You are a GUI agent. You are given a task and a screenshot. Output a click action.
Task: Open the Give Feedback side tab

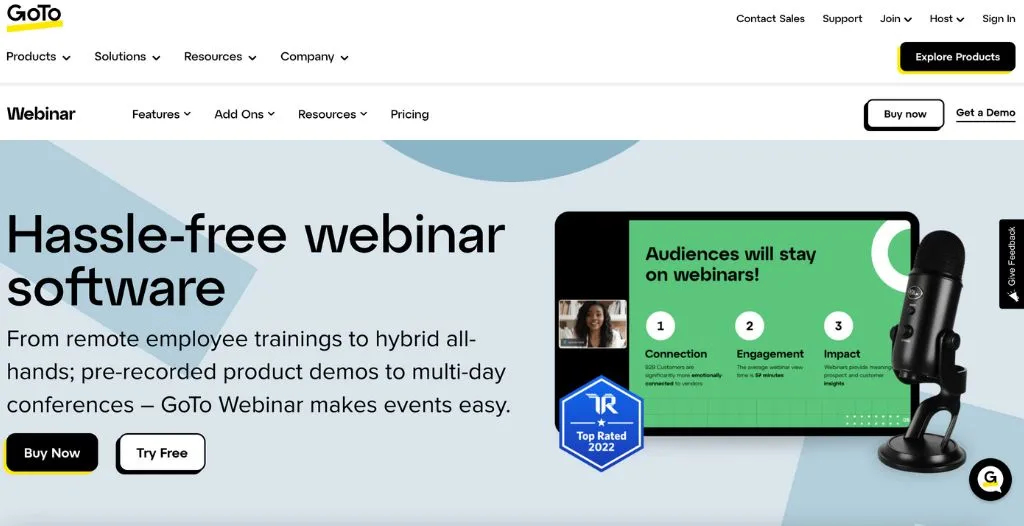[1011, 264]
